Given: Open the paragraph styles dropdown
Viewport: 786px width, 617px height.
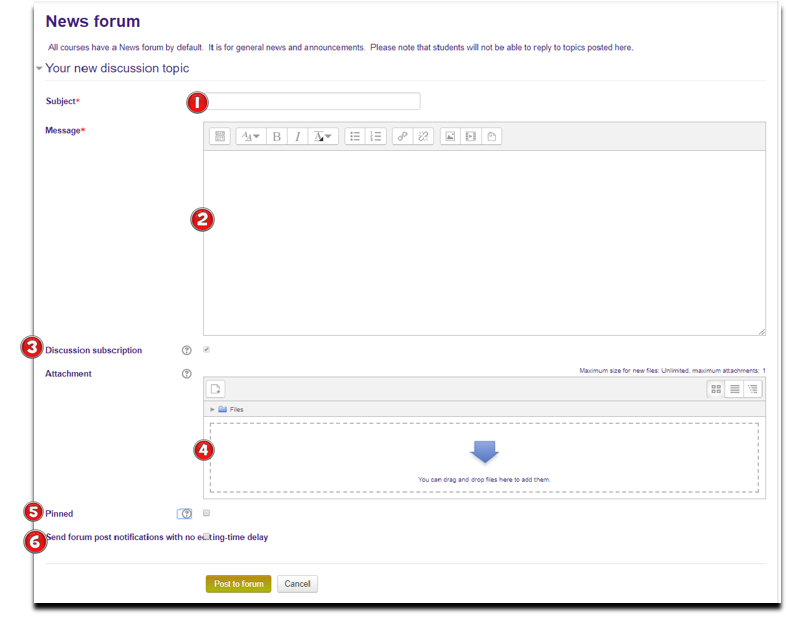Looking at the screenshot, I should pos(250,136).
